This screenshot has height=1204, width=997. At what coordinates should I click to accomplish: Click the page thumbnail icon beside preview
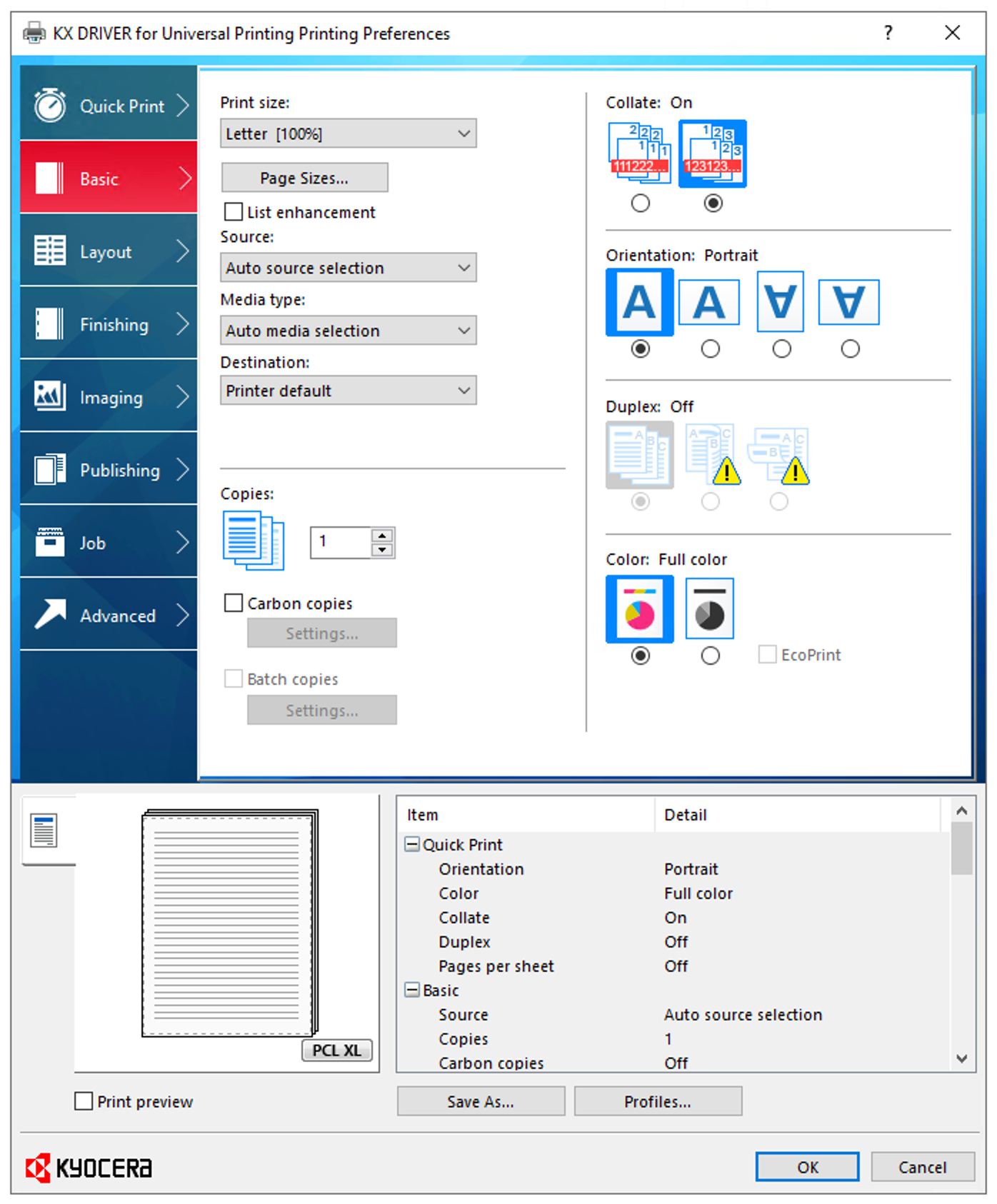[x=44, y=831]
